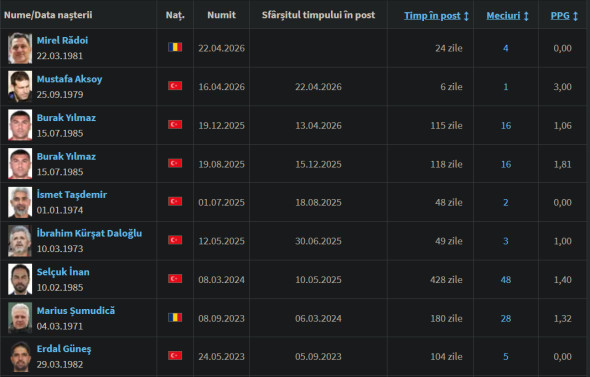Open the 4 matches link for Mirel Rădoi
The image size is (590, 377).
(x=506, y=48)
